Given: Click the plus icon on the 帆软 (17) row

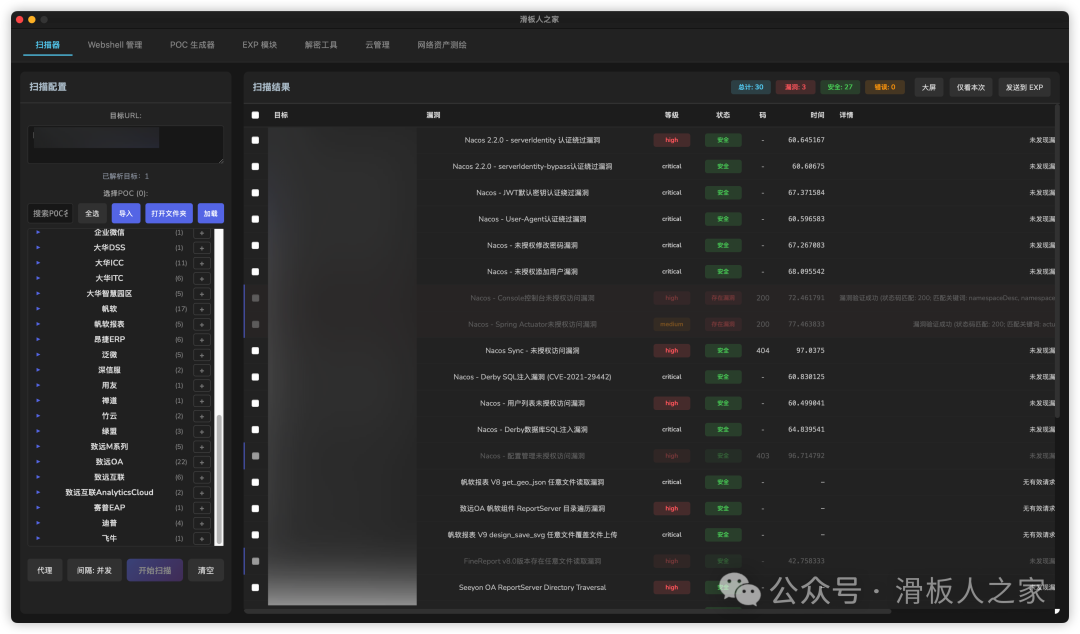Looking at the screenshot, I should [202, 309].
